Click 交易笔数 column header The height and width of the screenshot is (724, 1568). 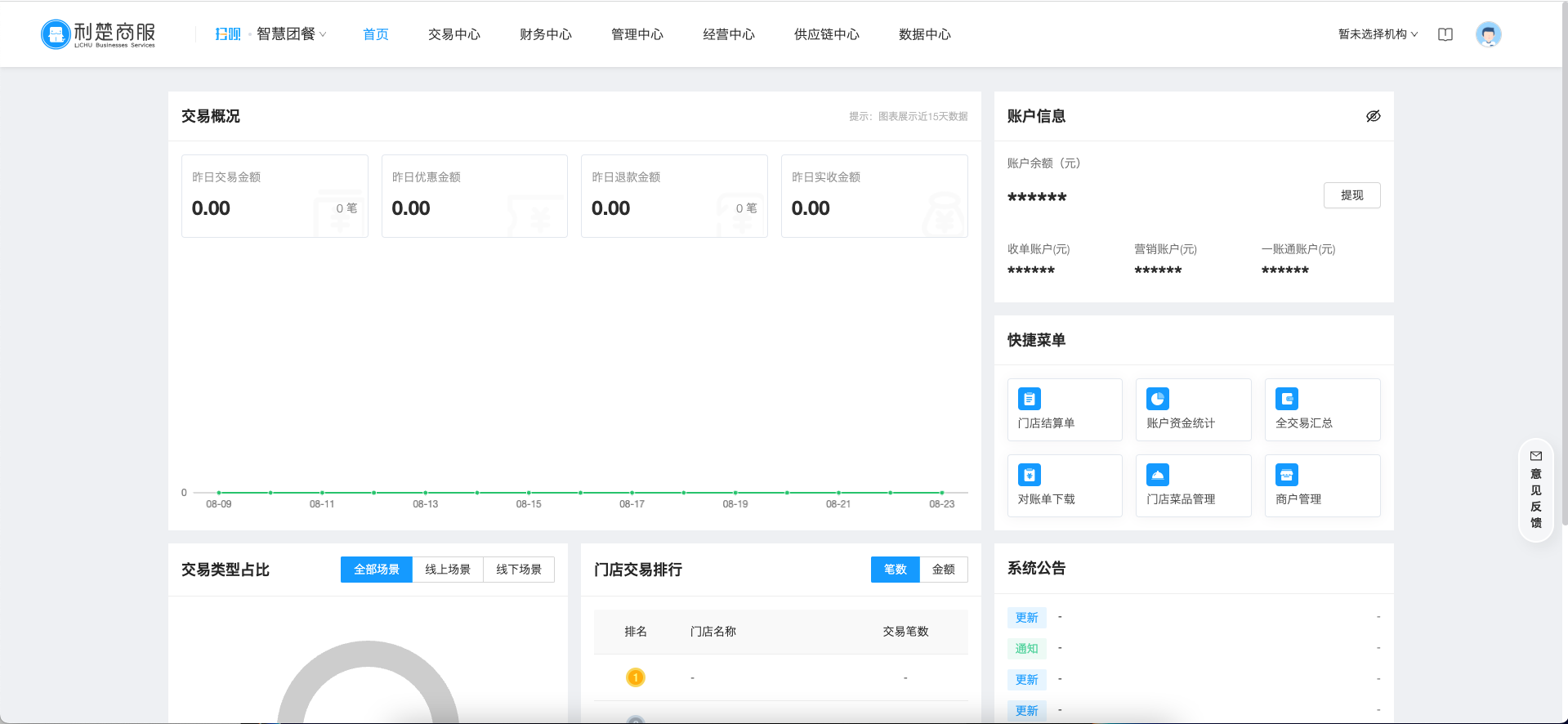pos(905,632)
